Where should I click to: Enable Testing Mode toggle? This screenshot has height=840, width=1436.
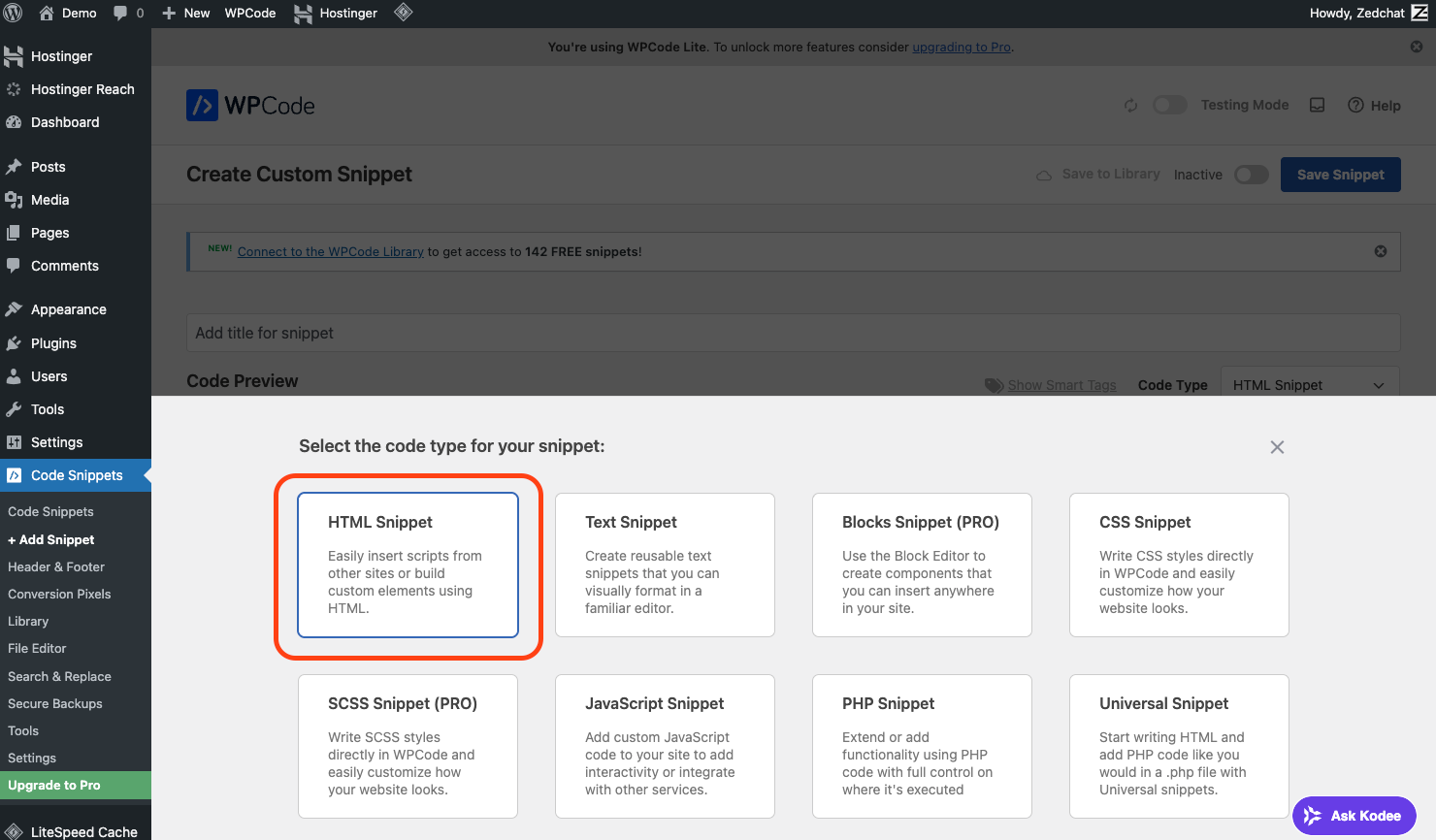(x=1169, y=105)
